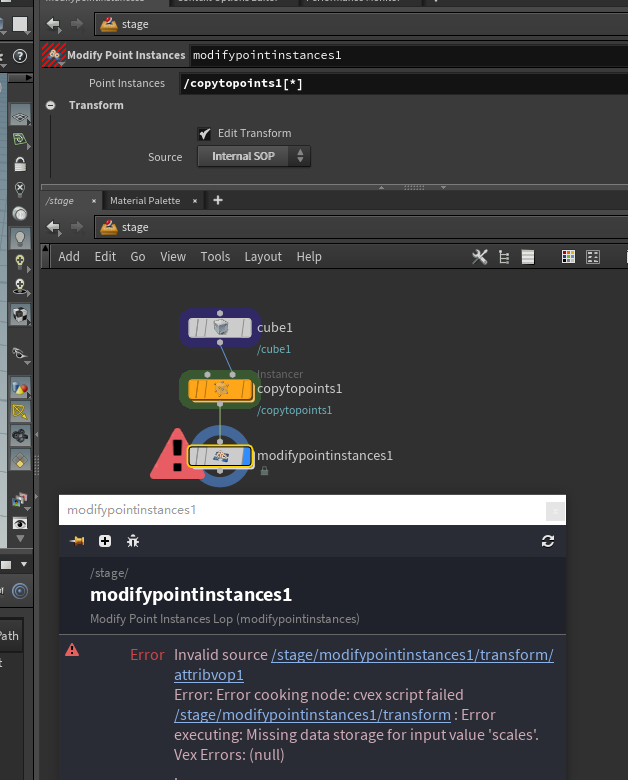Click the up arrow on the pane splitter

382,188
